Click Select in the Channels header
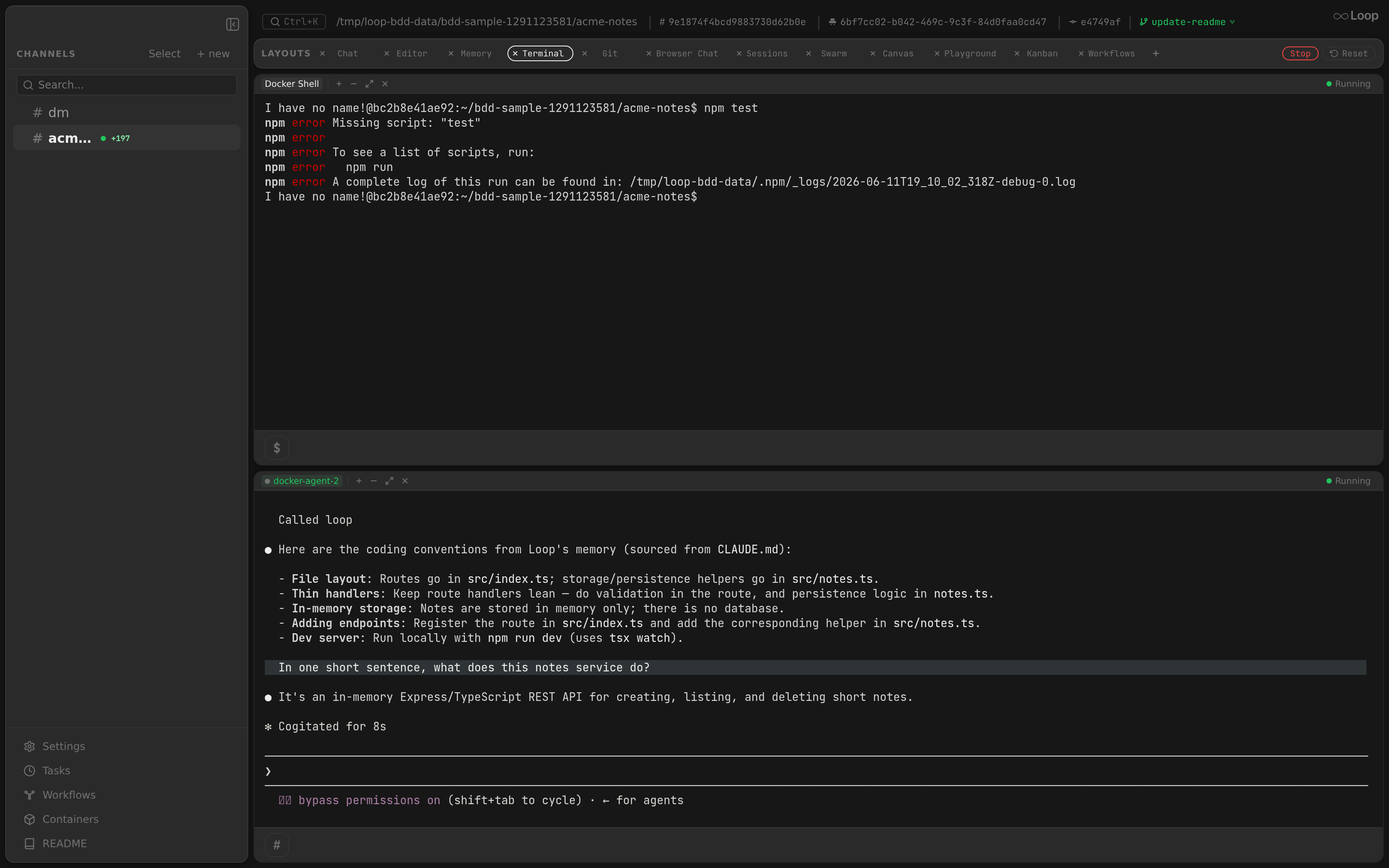This screenshot has height=868, width=1389. tap(164, 53)
